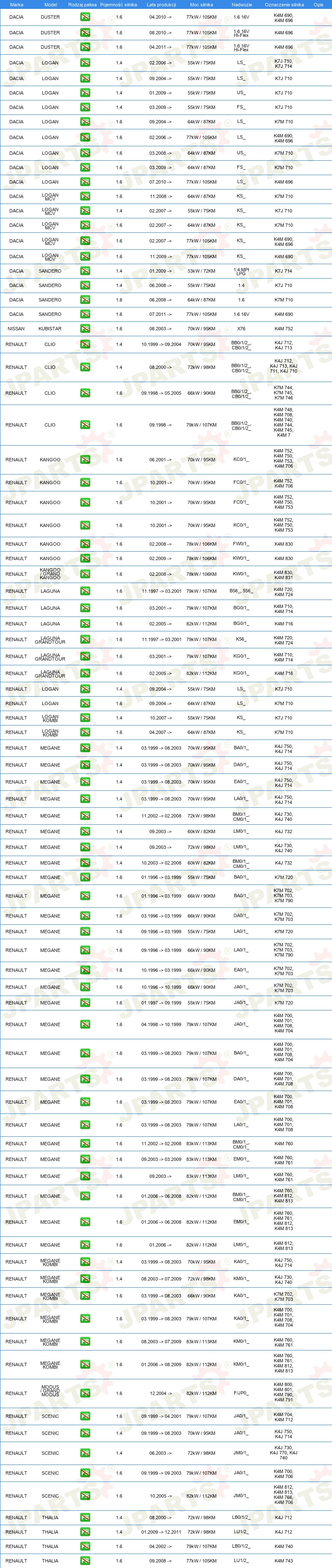Click the 12.2004 -> production date cell
This screenshot has height=1568, width=332.
[160, 1393]
